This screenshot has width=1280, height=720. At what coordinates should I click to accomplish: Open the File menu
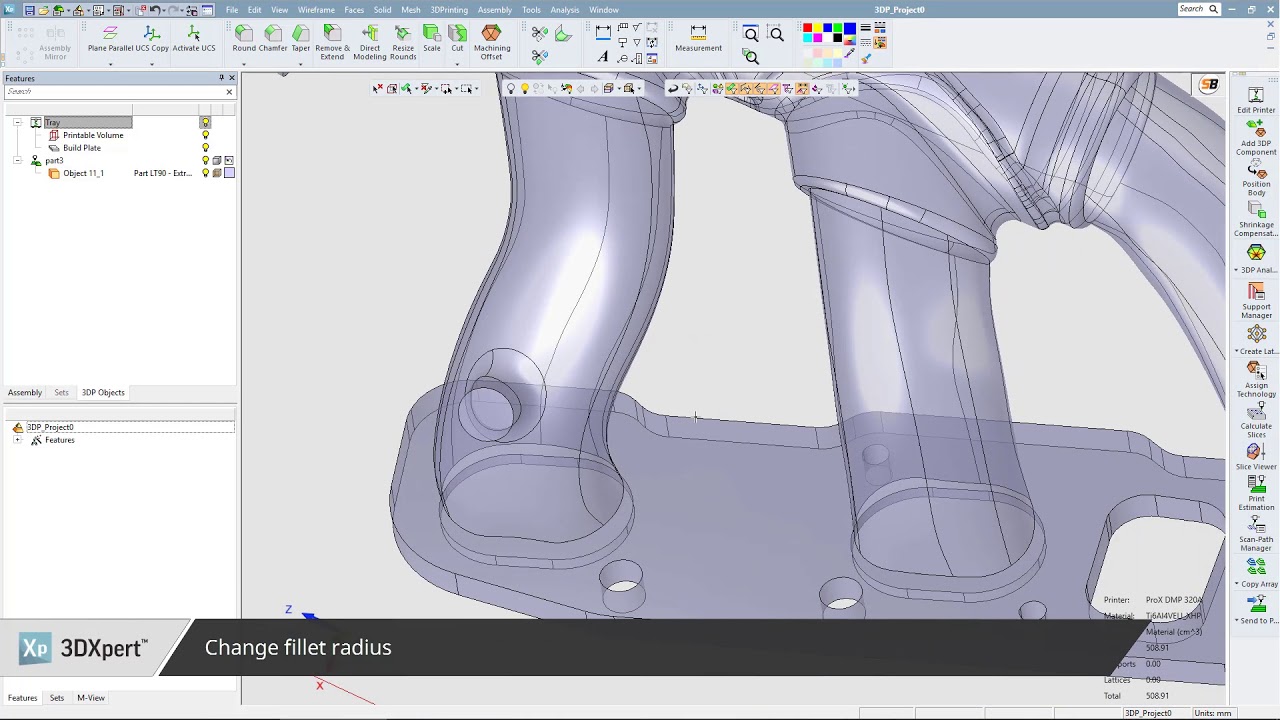(232, 10)
